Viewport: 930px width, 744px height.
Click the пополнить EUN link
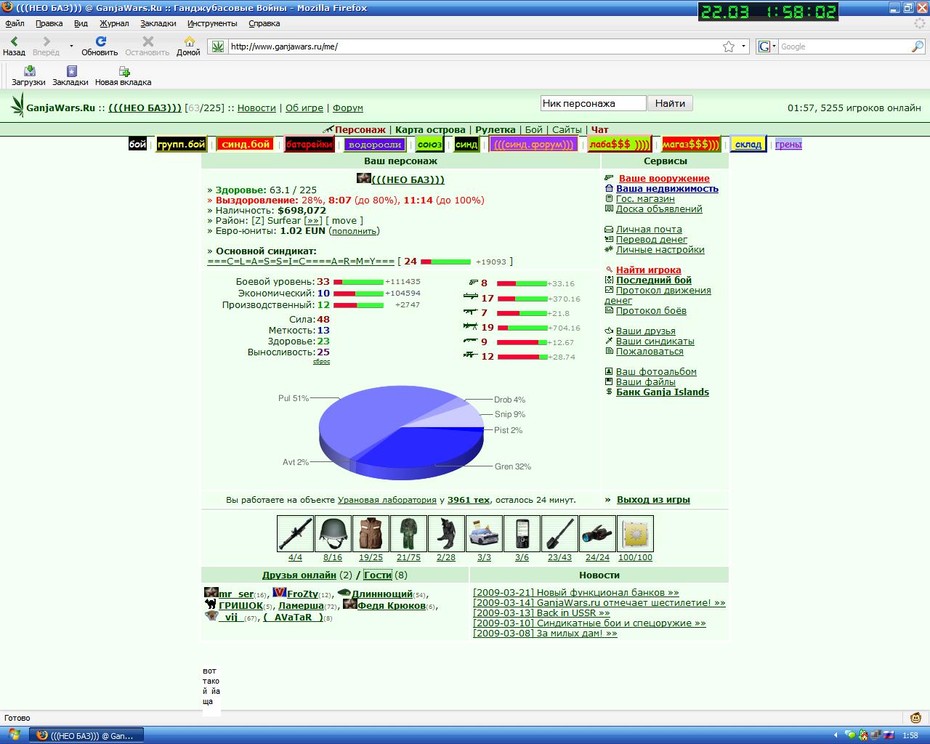click(x=354, y=231)
